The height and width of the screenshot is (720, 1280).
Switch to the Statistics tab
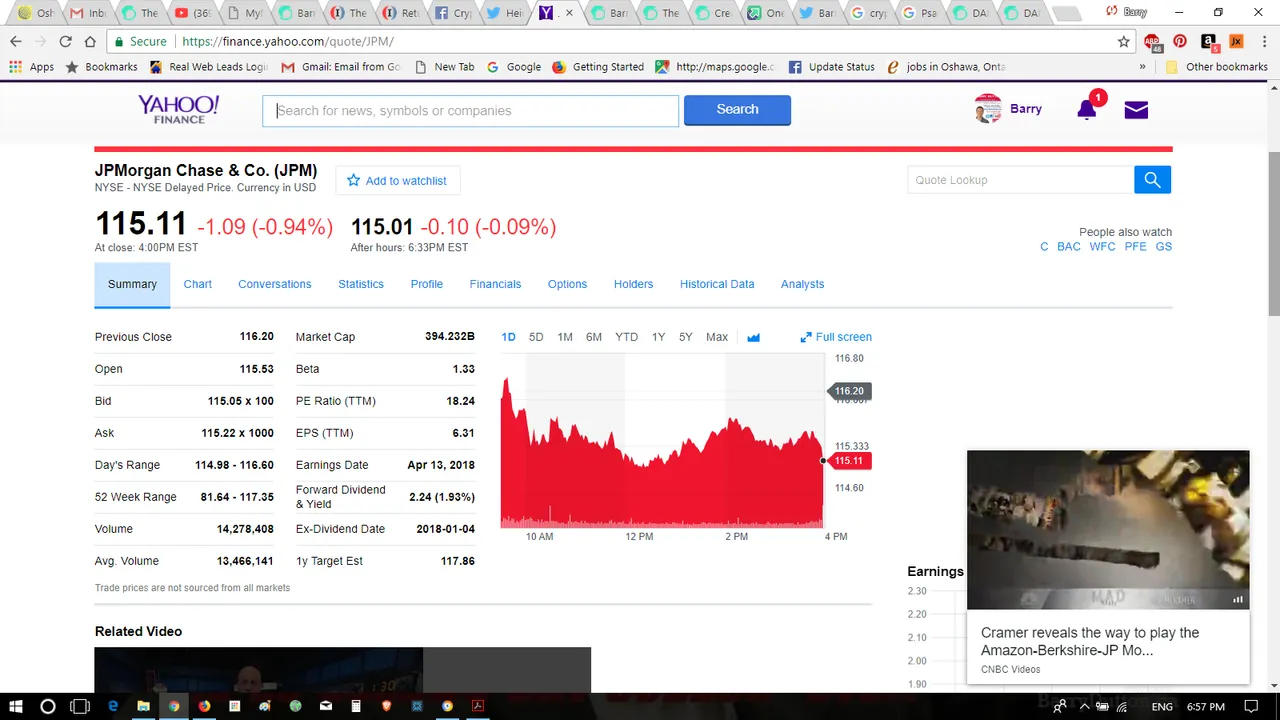coord(361,285)
